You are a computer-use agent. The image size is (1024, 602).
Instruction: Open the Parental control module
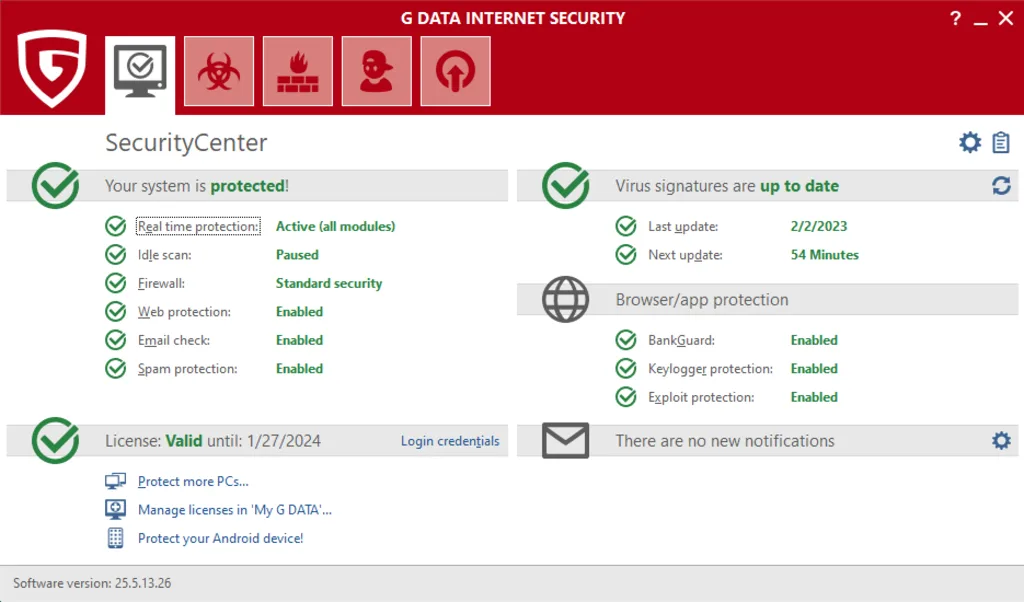[x=376, y=70]
